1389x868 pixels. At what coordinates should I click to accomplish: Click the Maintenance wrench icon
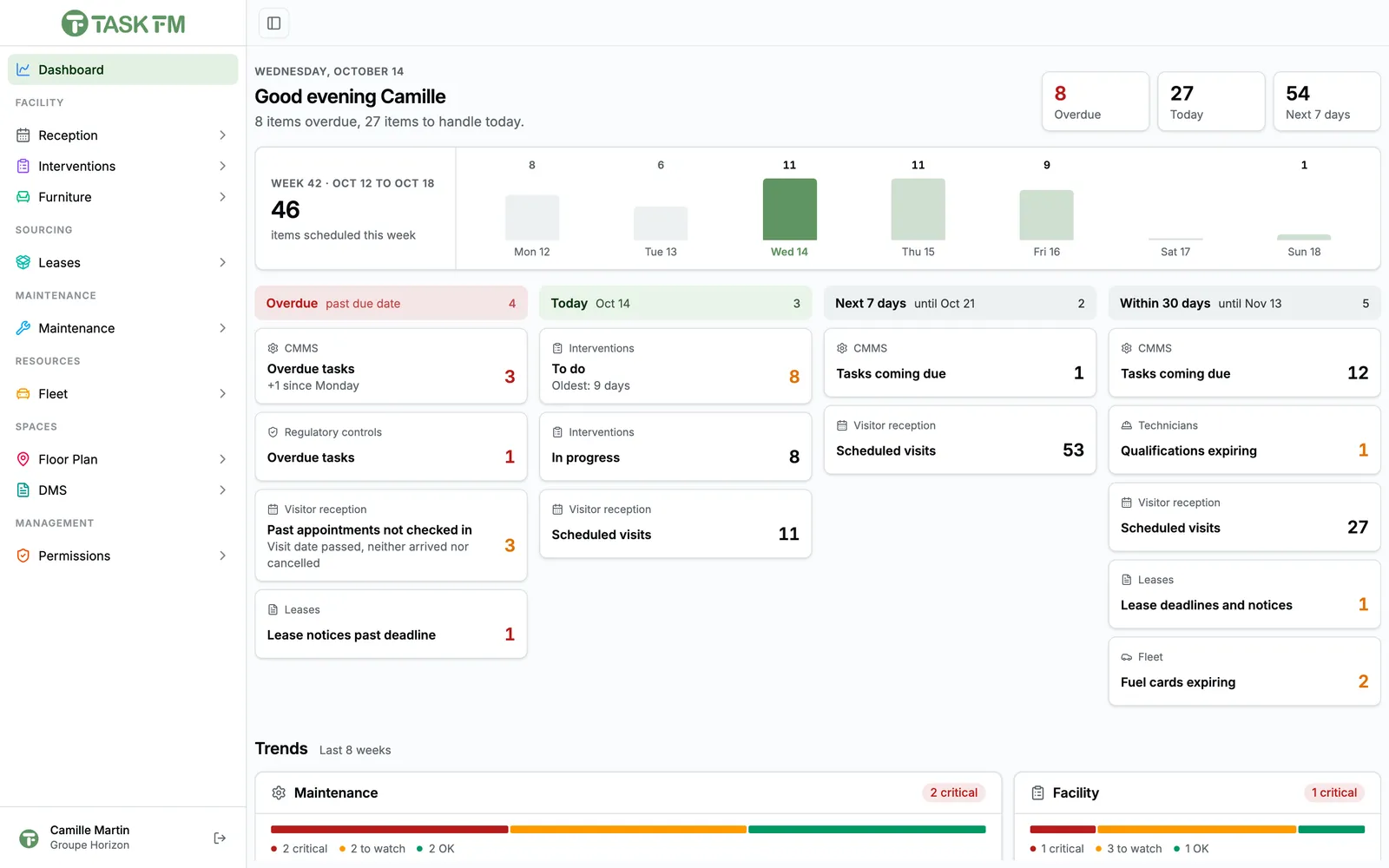point(23,328)
